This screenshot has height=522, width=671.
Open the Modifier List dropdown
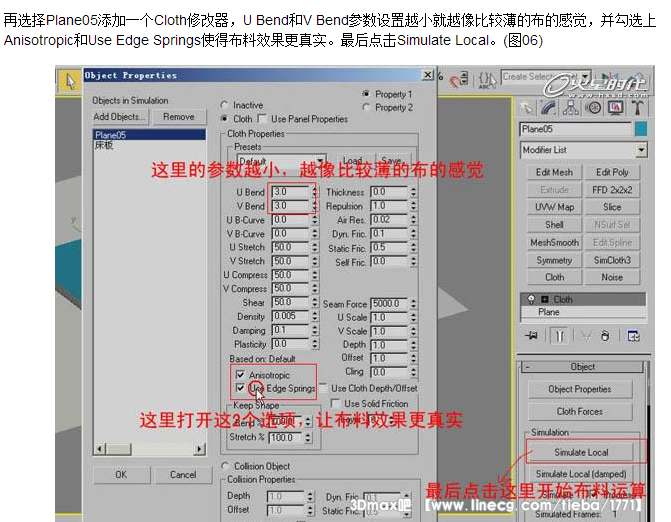point(583,150)
